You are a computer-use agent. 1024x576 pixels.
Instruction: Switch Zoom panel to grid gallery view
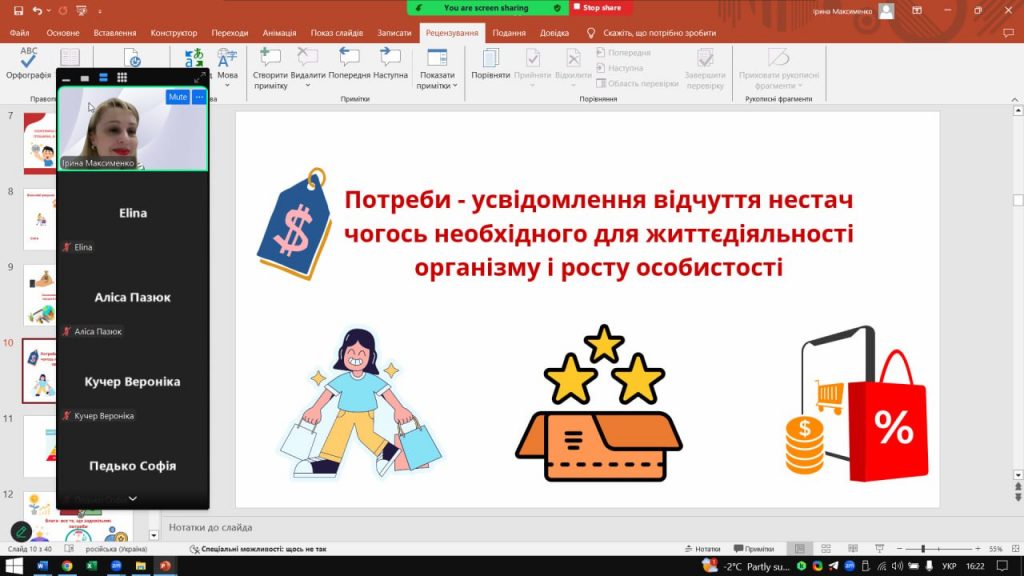(x=122, y=77)
